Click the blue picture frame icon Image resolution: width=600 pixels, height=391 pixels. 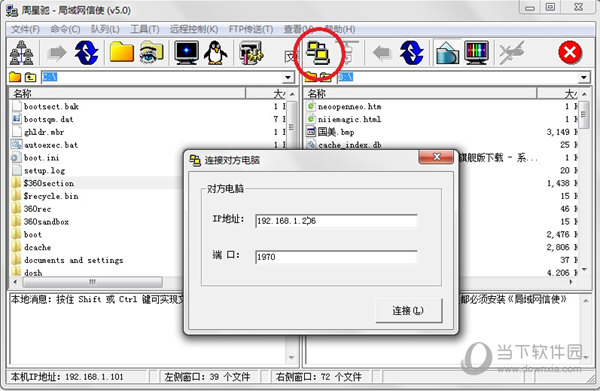pos(447,53)
